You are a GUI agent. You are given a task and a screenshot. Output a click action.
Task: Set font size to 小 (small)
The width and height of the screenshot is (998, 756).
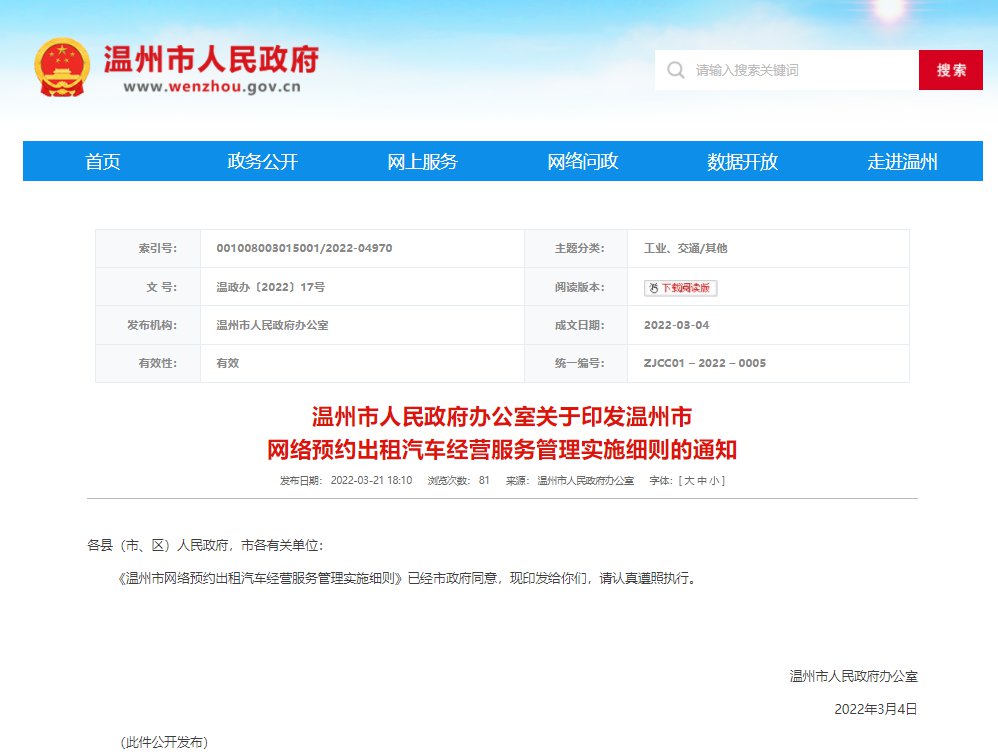click(x=715, y=481)
